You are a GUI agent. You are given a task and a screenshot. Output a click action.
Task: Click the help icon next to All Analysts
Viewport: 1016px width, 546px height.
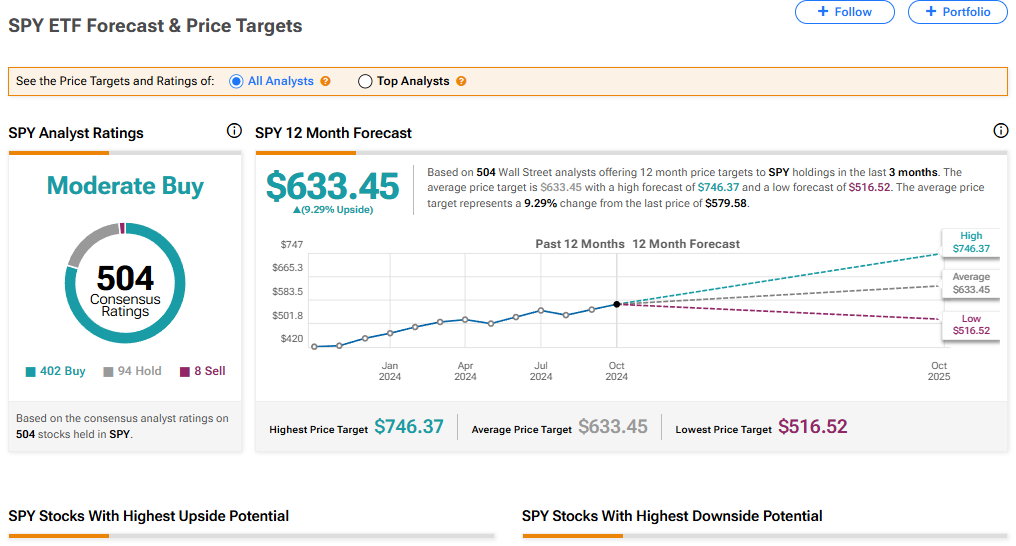tap(325, 81)
